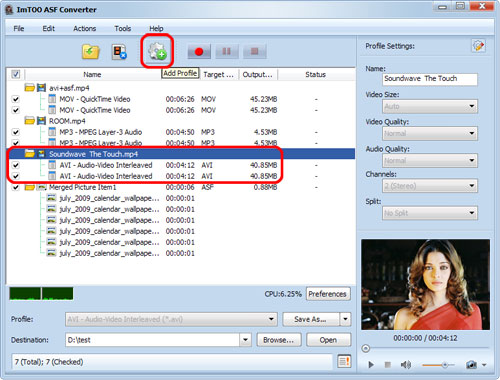Open the Actions menu
This screenshot has width=500, height=380.
coord(84,28)
